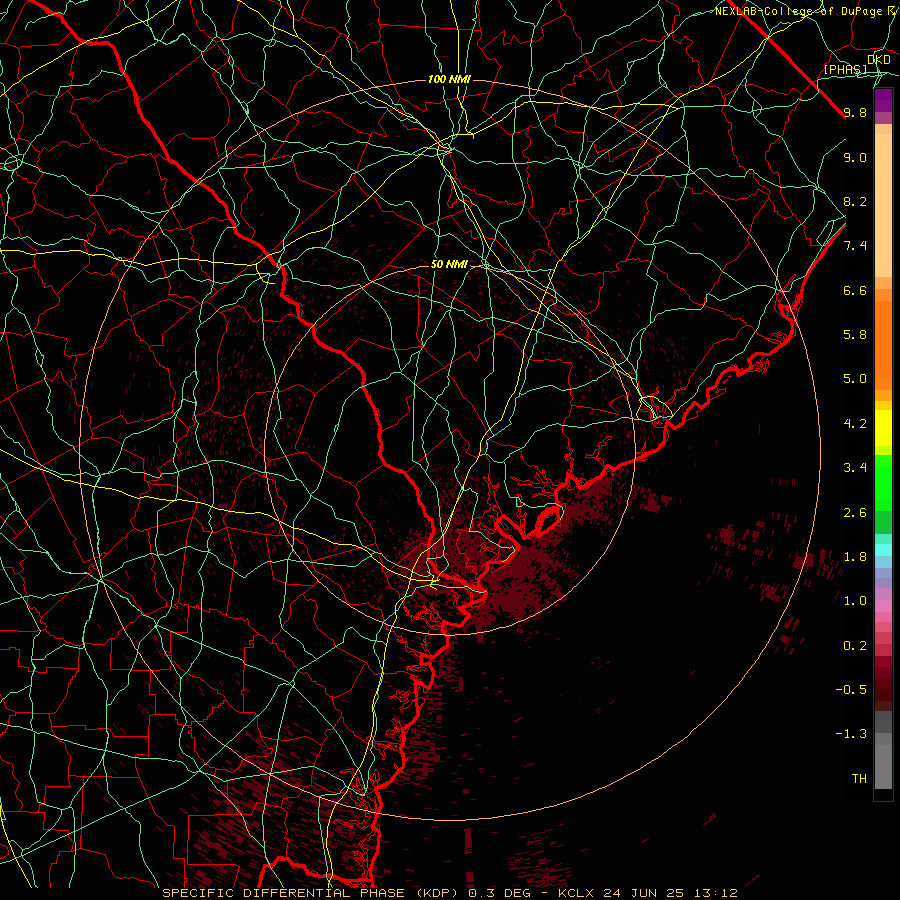This screenshot has width=900, height=900.
Task: Pick the pink swatch beside the 1.0 value
Action: (x=883, y=606)
